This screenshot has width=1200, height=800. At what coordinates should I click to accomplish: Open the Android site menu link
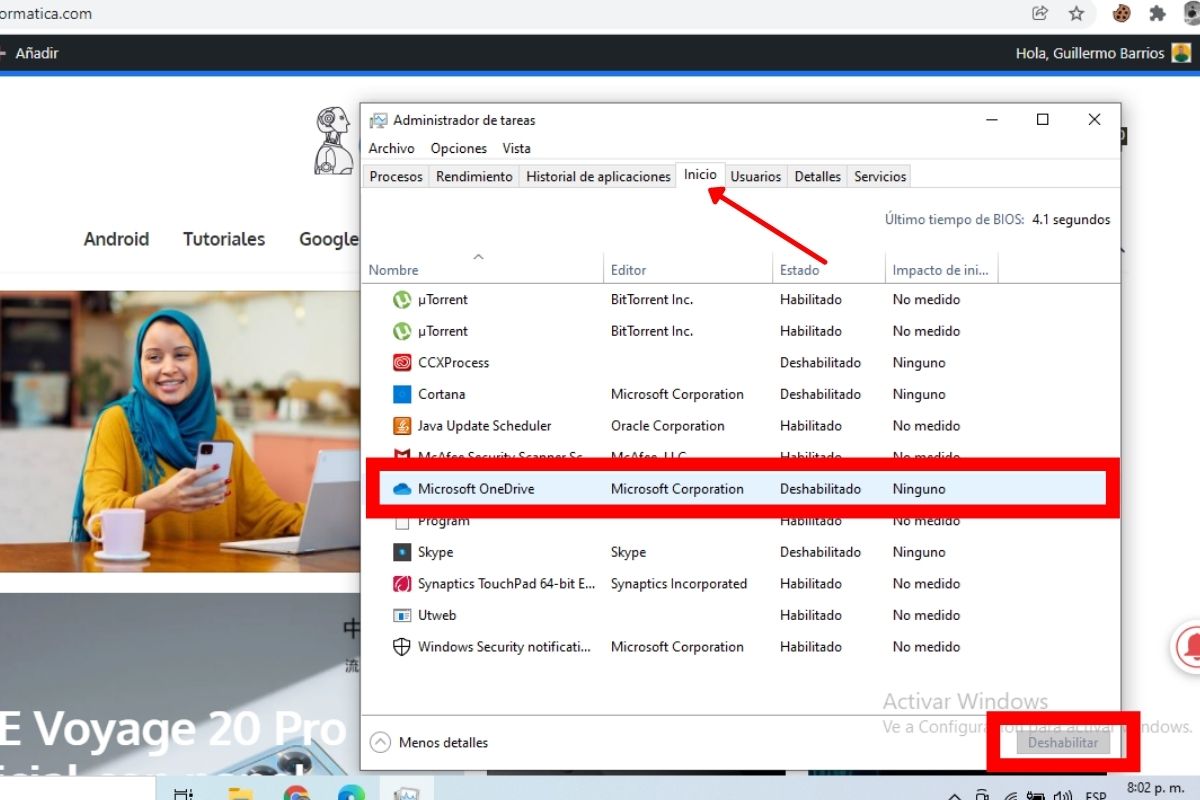pyautogui.click(x=116, y=239)
